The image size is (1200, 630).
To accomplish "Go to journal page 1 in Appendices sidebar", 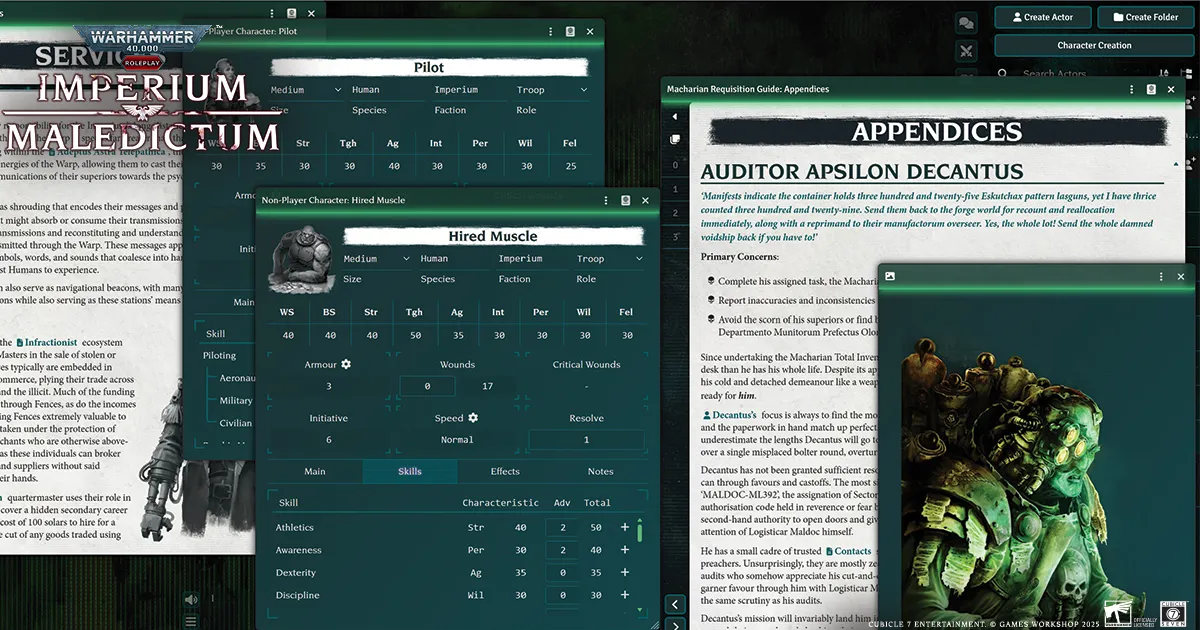I will click(675, 189).
